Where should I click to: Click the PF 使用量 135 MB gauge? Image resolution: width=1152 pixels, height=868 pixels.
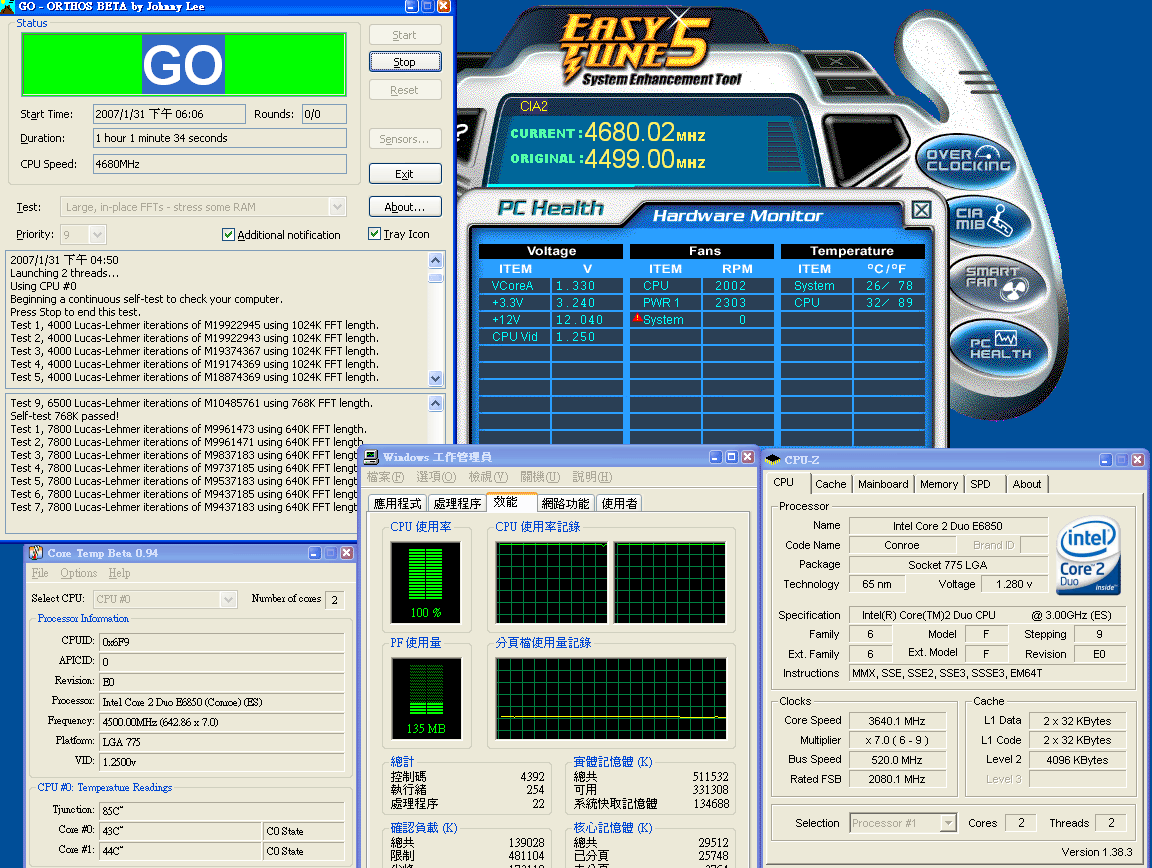[x=426, y=698]
